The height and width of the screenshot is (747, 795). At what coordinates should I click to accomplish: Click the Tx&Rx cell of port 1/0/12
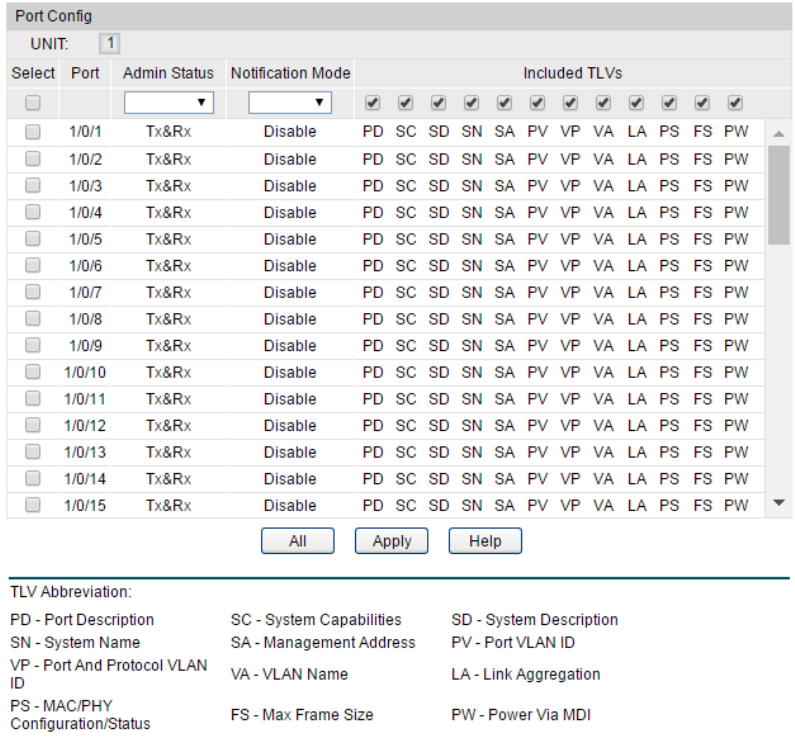pyautogui.click(x=168, y=425)
